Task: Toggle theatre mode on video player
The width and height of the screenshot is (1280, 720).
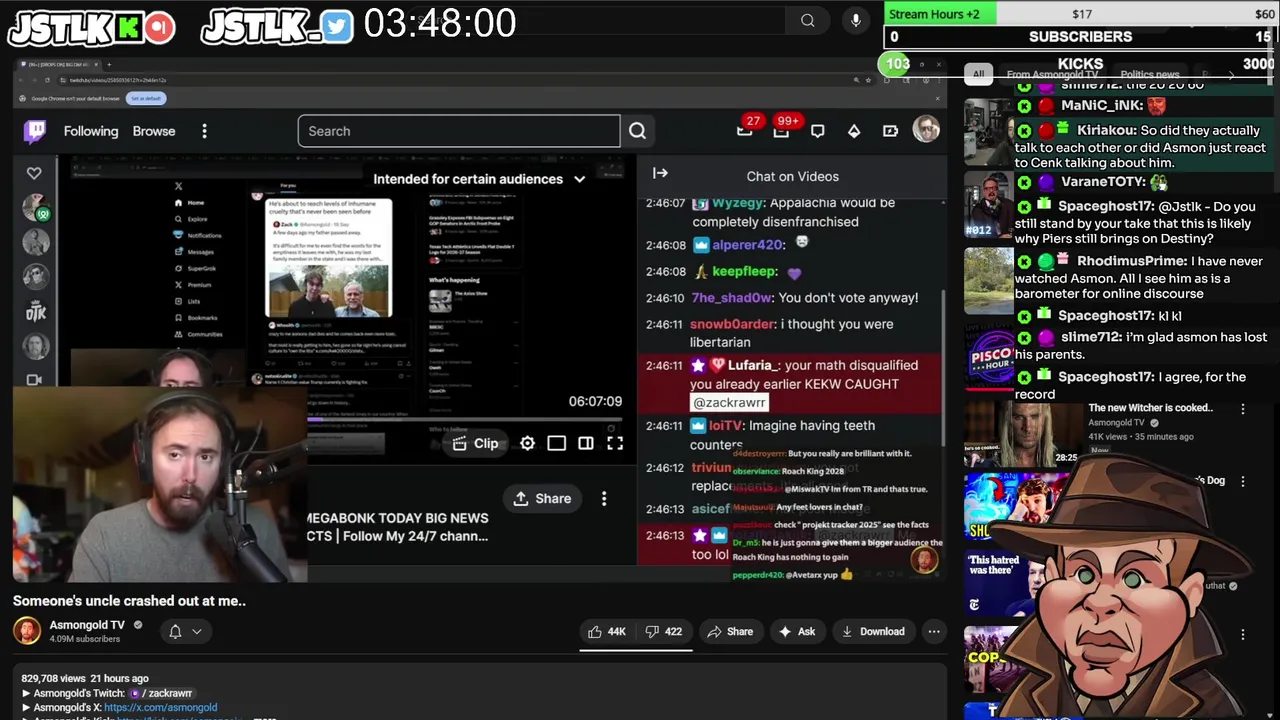Action: tap(557, 443)
